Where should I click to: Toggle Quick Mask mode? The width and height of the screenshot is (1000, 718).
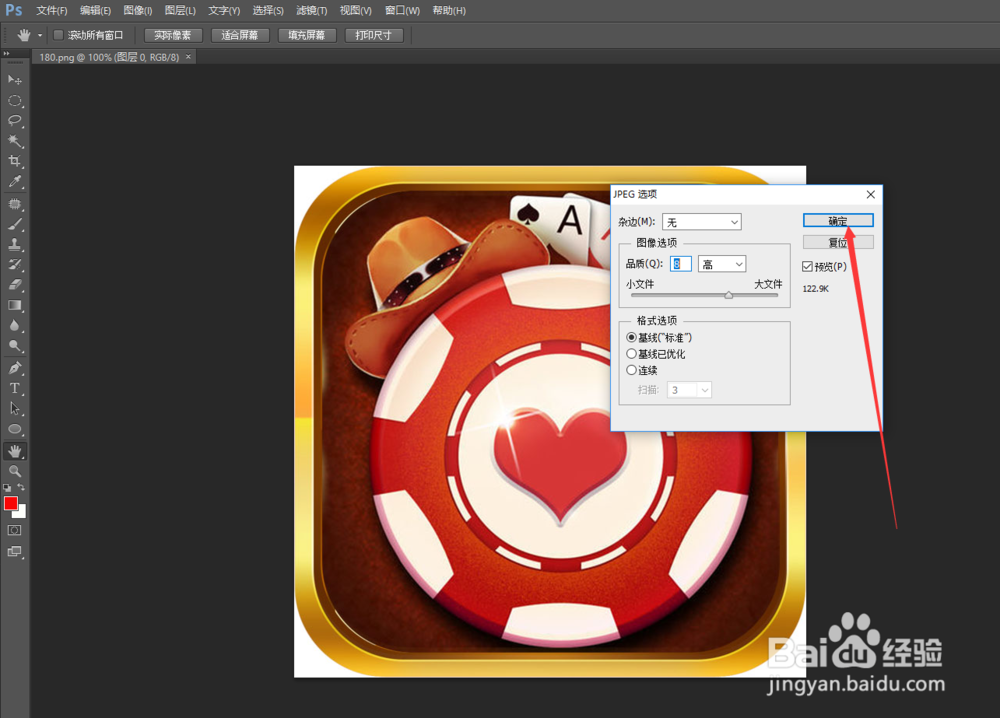(15, 531)
